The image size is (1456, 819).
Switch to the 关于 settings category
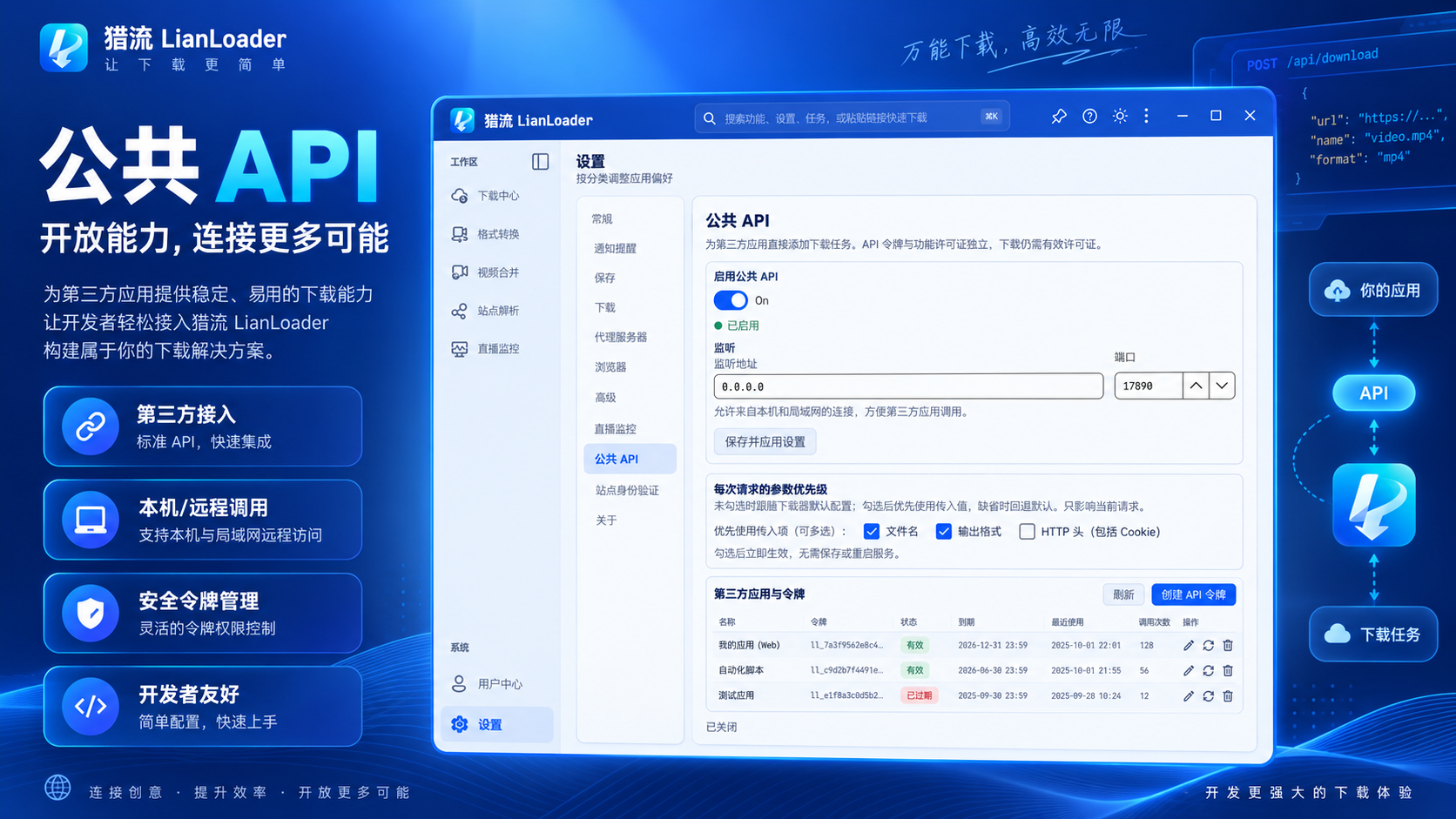click(606, 520)
